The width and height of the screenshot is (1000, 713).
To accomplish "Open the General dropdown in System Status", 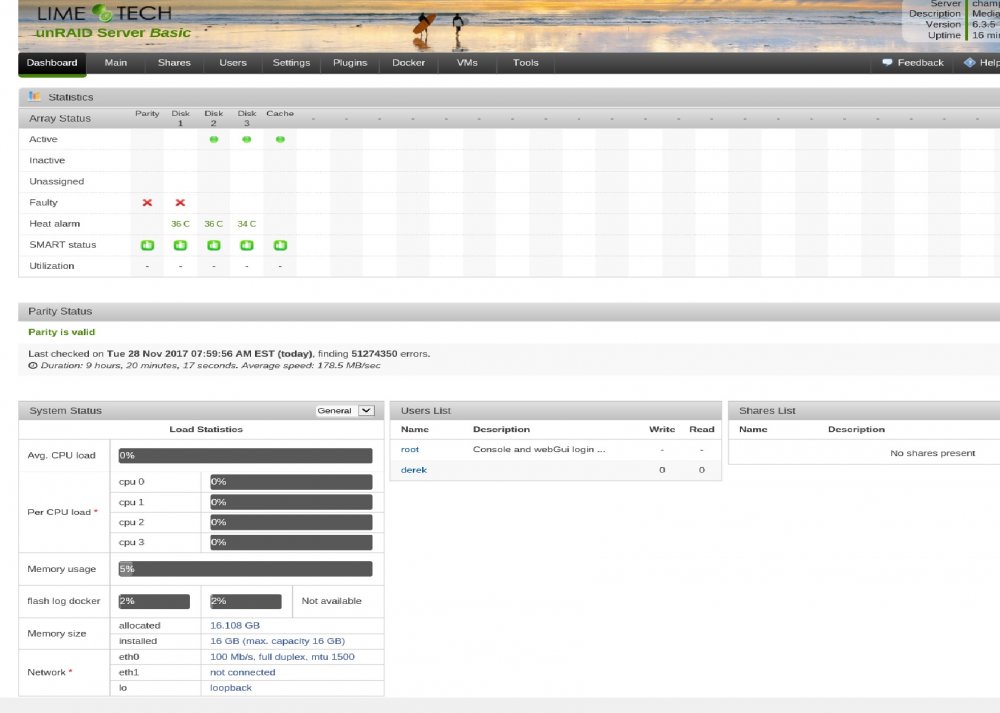I will [345, 411].
